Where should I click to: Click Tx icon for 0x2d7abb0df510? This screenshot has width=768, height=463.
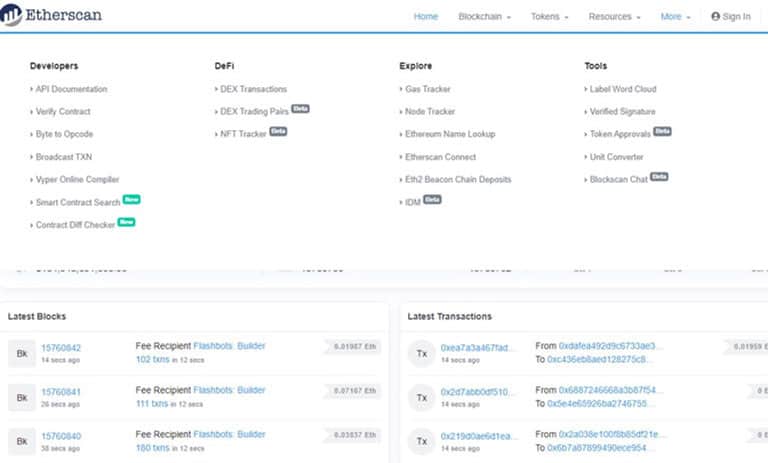tap(422, 398)
